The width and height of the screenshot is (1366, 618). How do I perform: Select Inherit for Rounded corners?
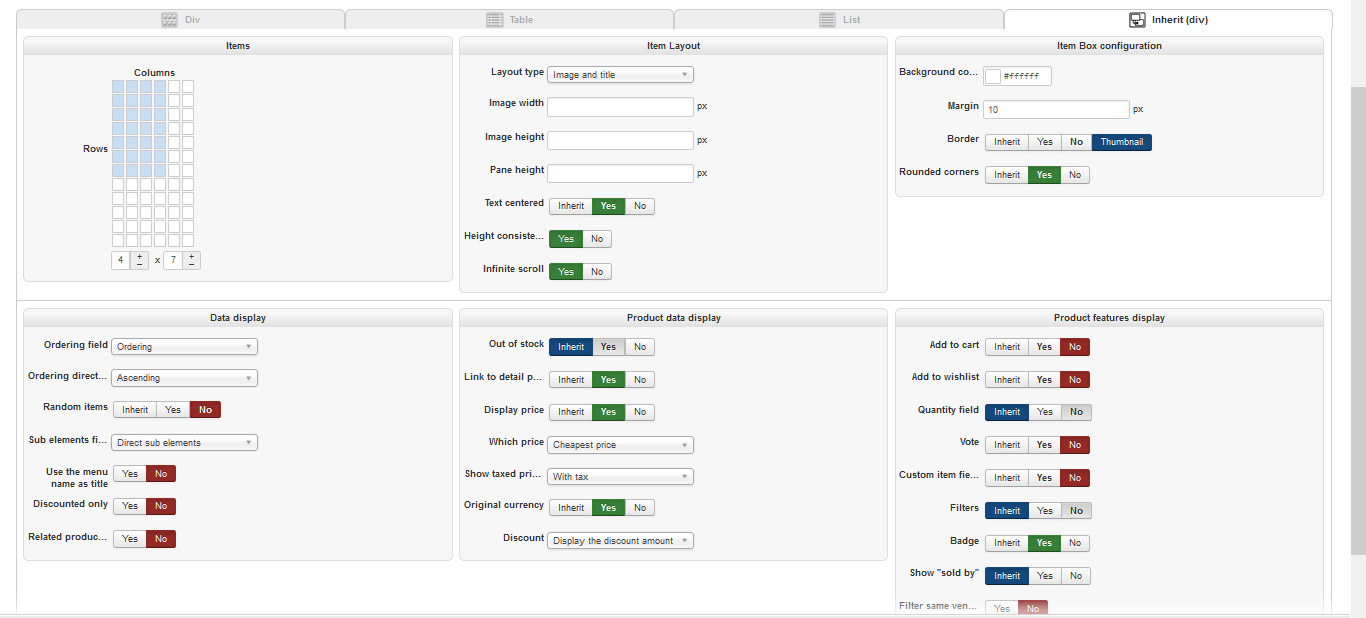pos(1007,175)
